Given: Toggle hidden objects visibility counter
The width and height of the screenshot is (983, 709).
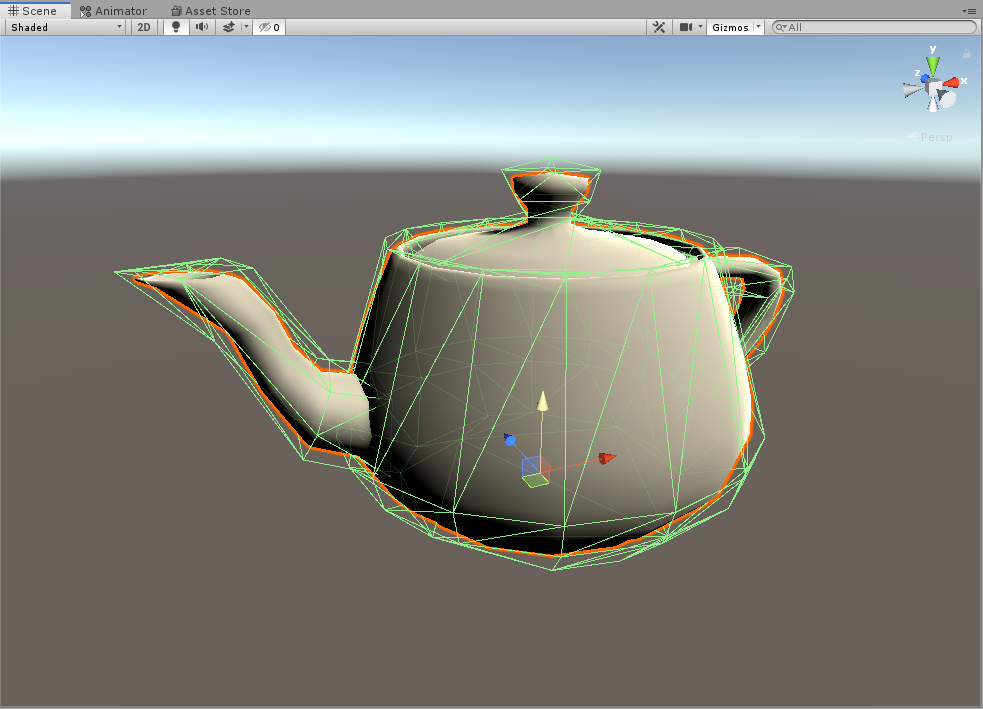Looking at the screenshot, I should click(x=270, y=27).
